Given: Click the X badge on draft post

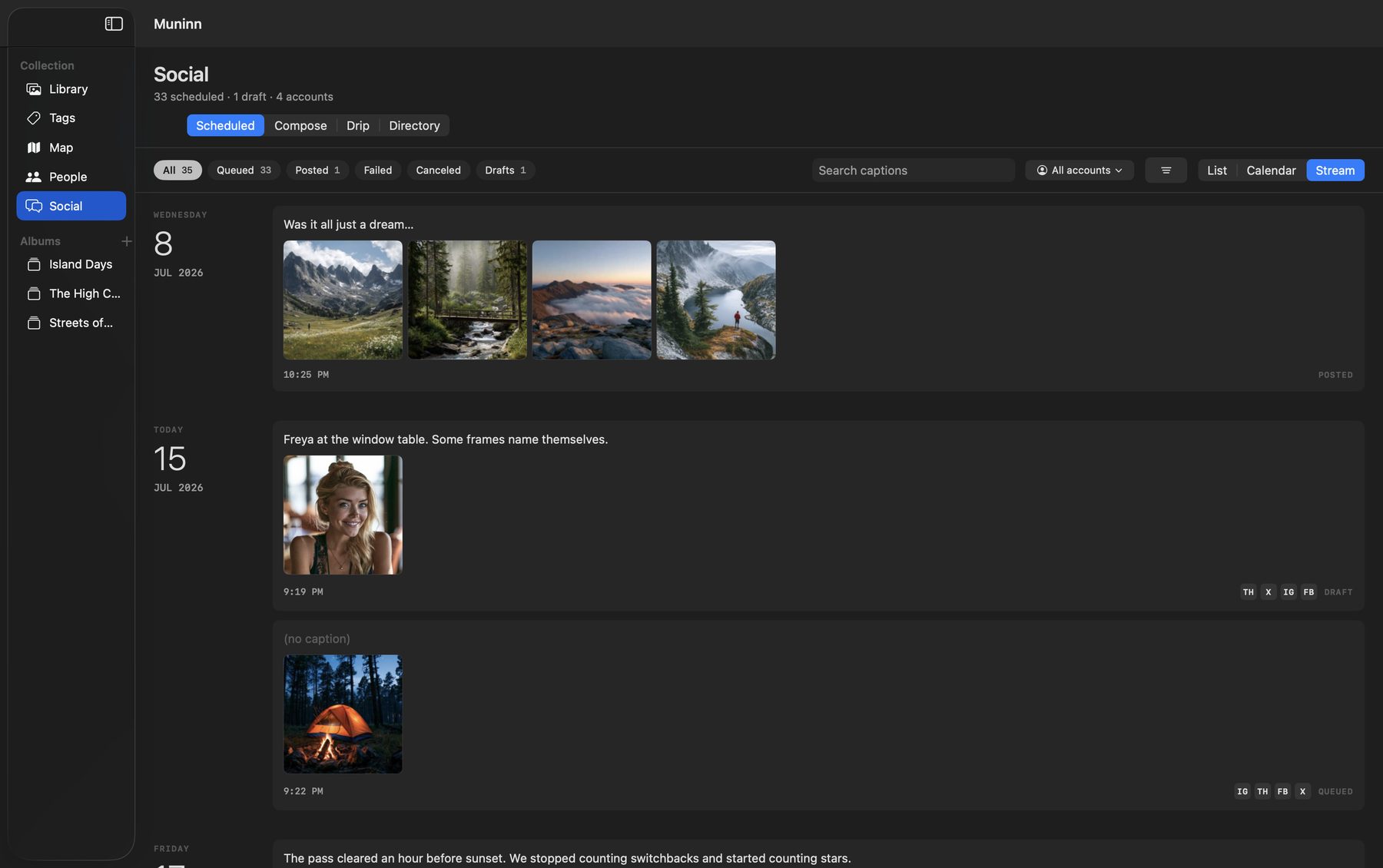Looking at the screenshot, I should [x=1268, y=591].
